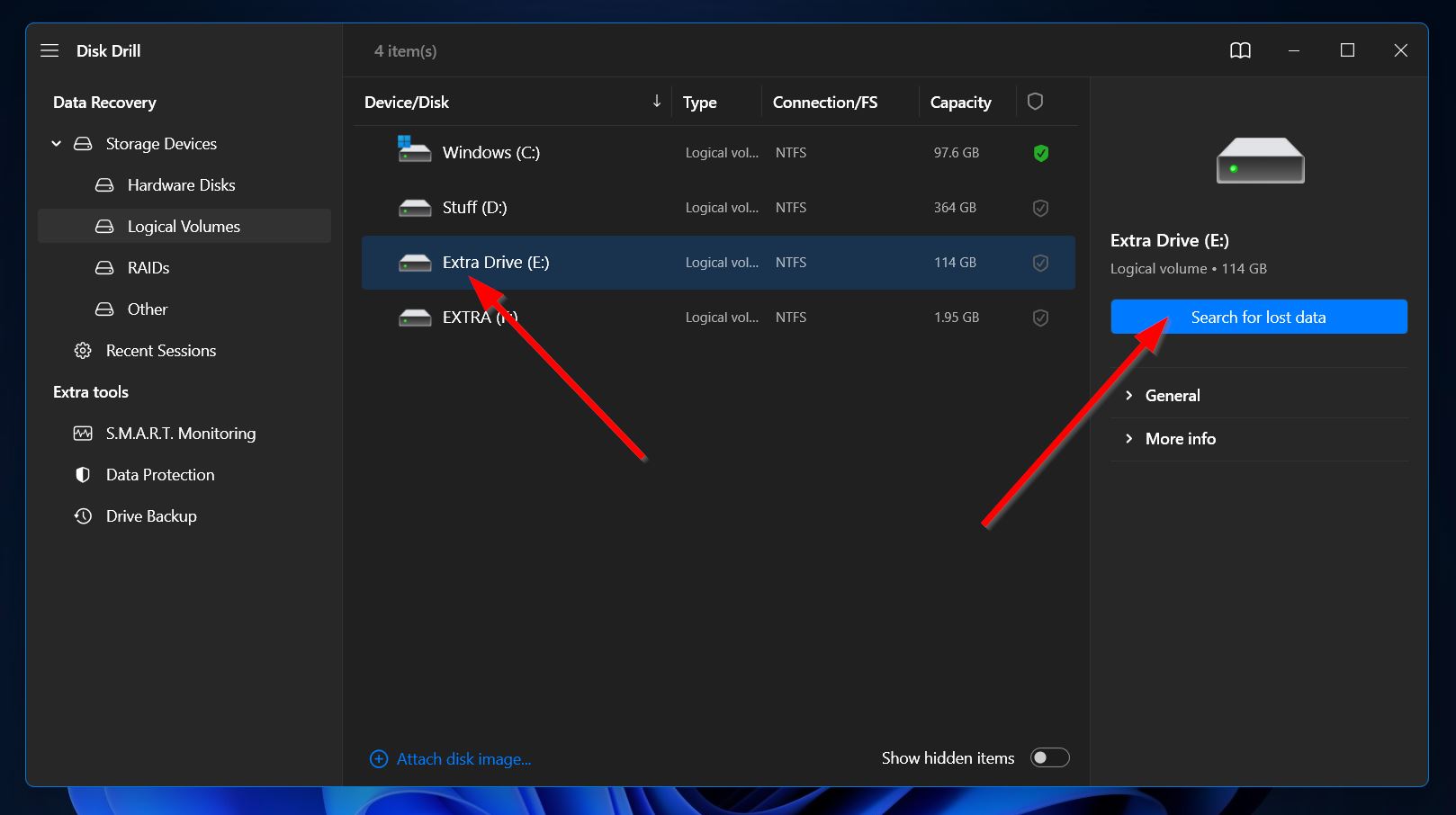Screen dimensions: 1456x815
Task: Select the Extra Drive (E:) volume row
Action: 718,262
